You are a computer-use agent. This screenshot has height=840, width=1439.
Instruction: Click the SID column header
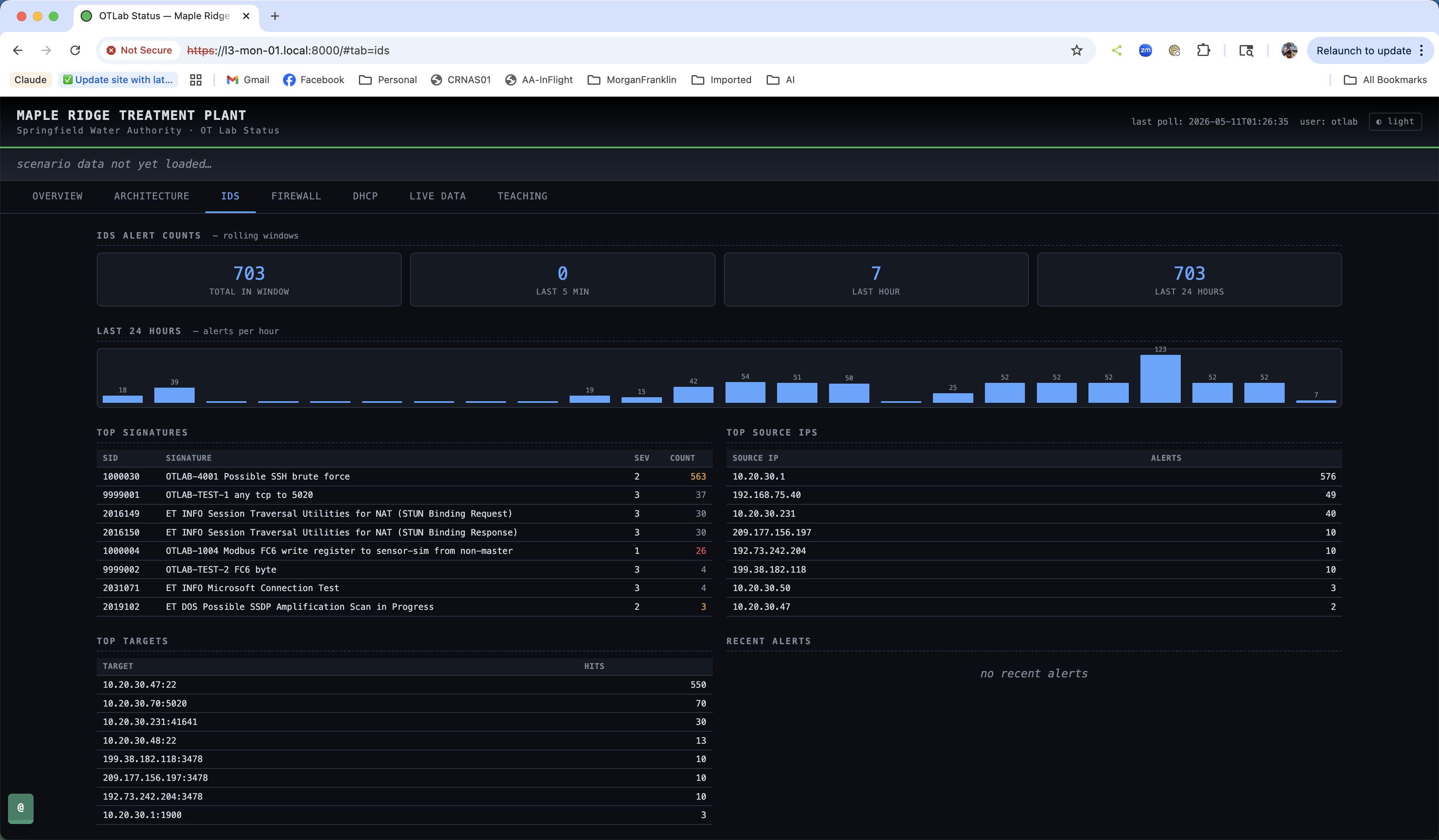(110, 458)
